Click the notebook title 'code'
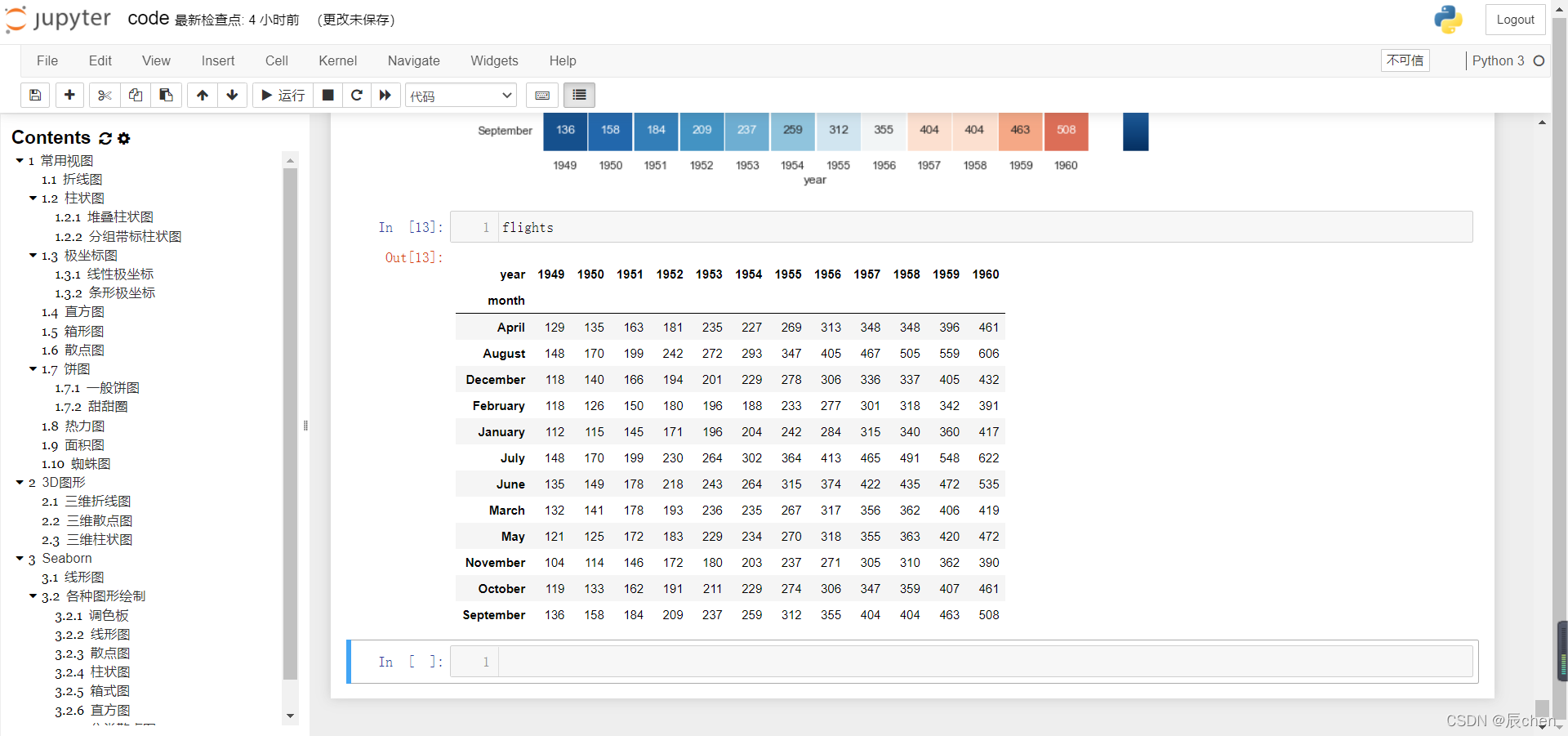 pyautogui.click(x=148, y=19)
